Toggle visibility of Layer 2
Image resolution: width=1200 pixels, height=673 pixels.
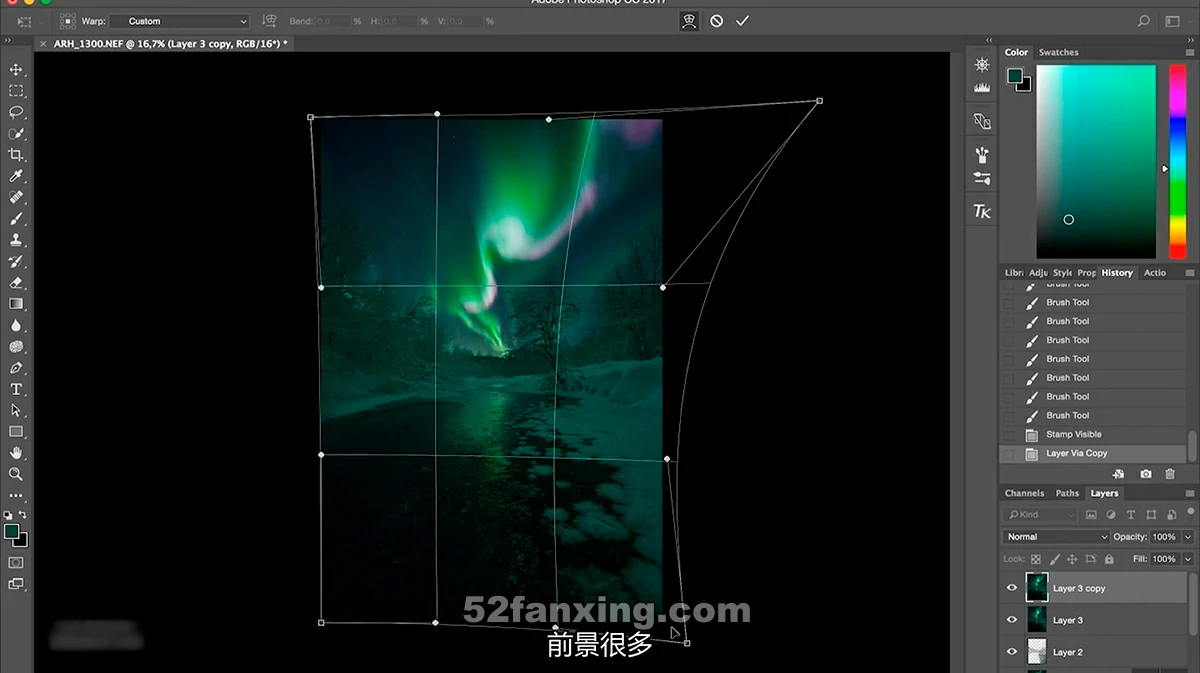(1011, 652)
